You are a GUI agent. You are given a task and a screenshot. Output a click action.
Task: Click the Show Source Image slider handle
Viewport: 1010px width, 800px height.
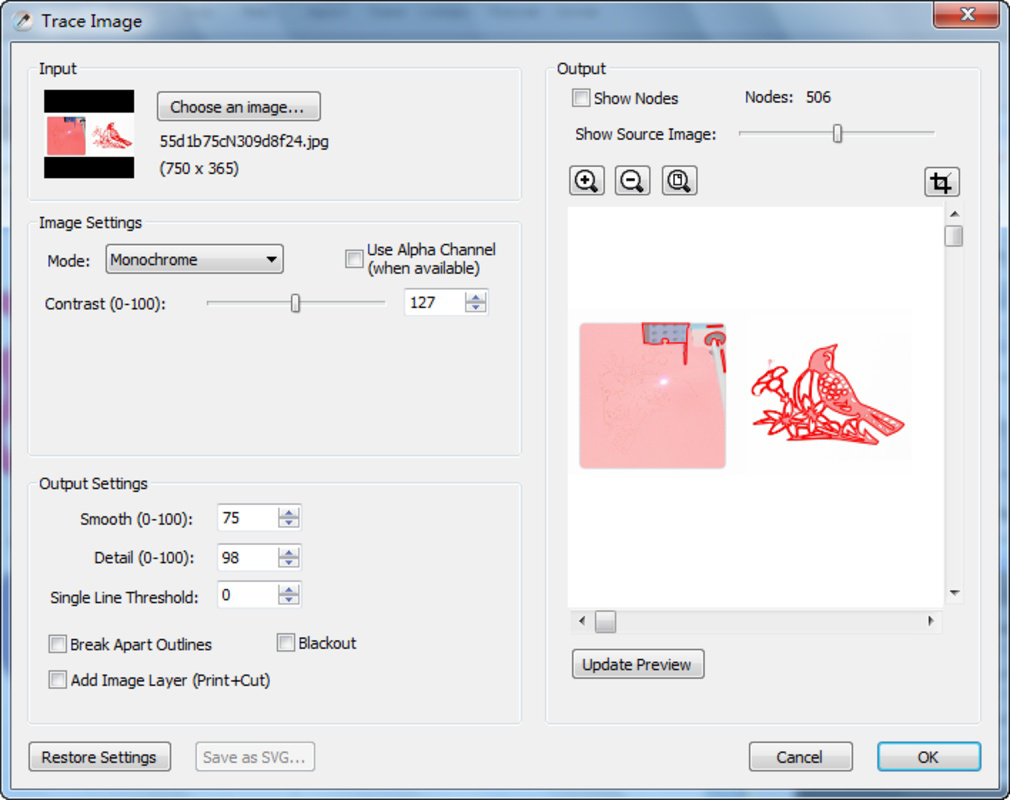click(x=837, y=133)
